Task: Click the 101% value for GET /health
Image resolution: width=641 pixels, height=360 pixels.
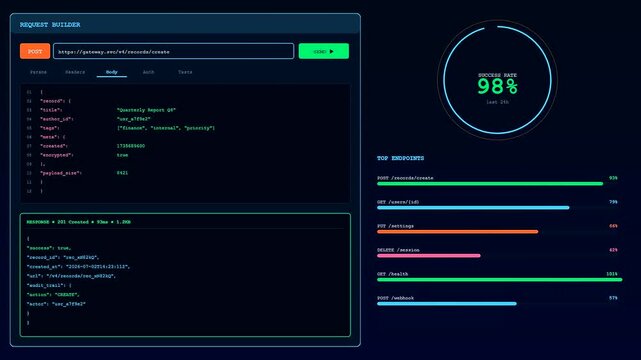Action: pyautogui.click(x=612, y=274)
